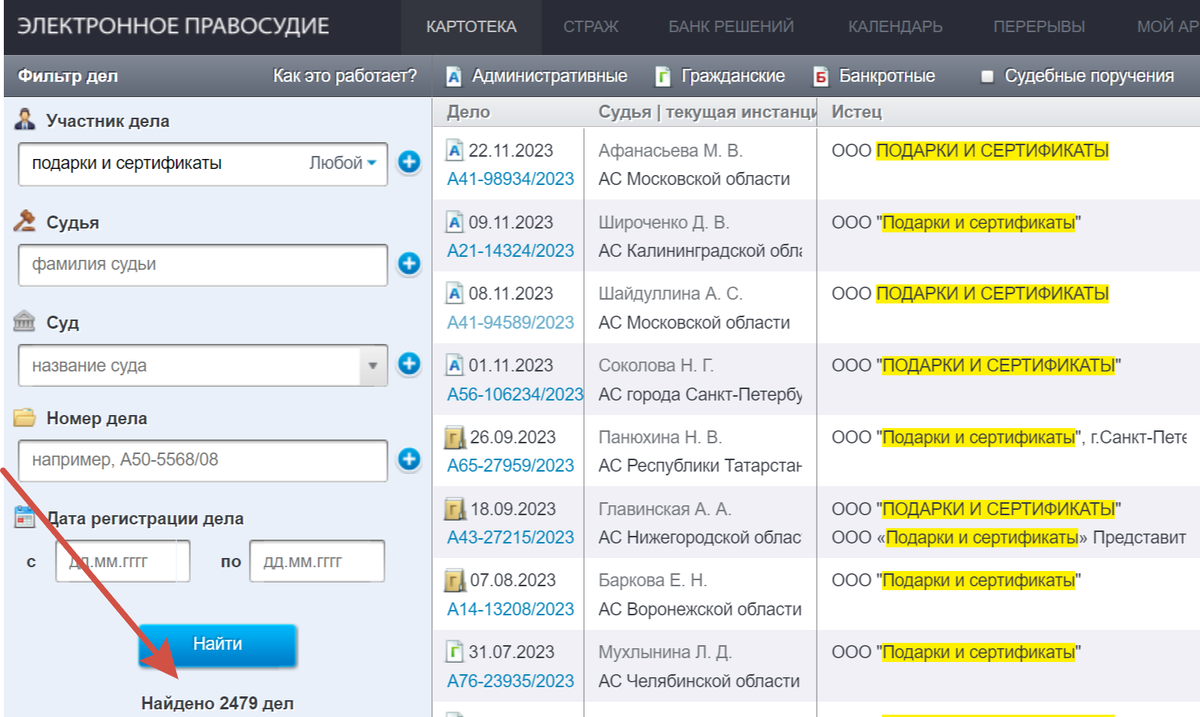Open case A41-98934/2023
The height and width of the screenshot is (717, 1200).
(x=510, y=179)
